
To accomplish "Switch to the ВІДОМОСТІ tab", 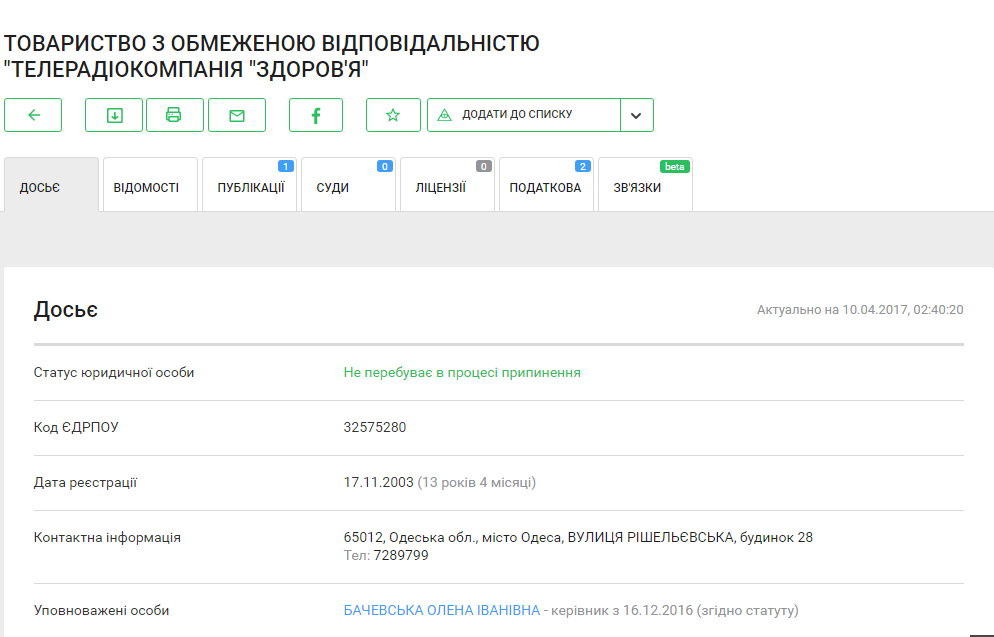I will point(150,184).
